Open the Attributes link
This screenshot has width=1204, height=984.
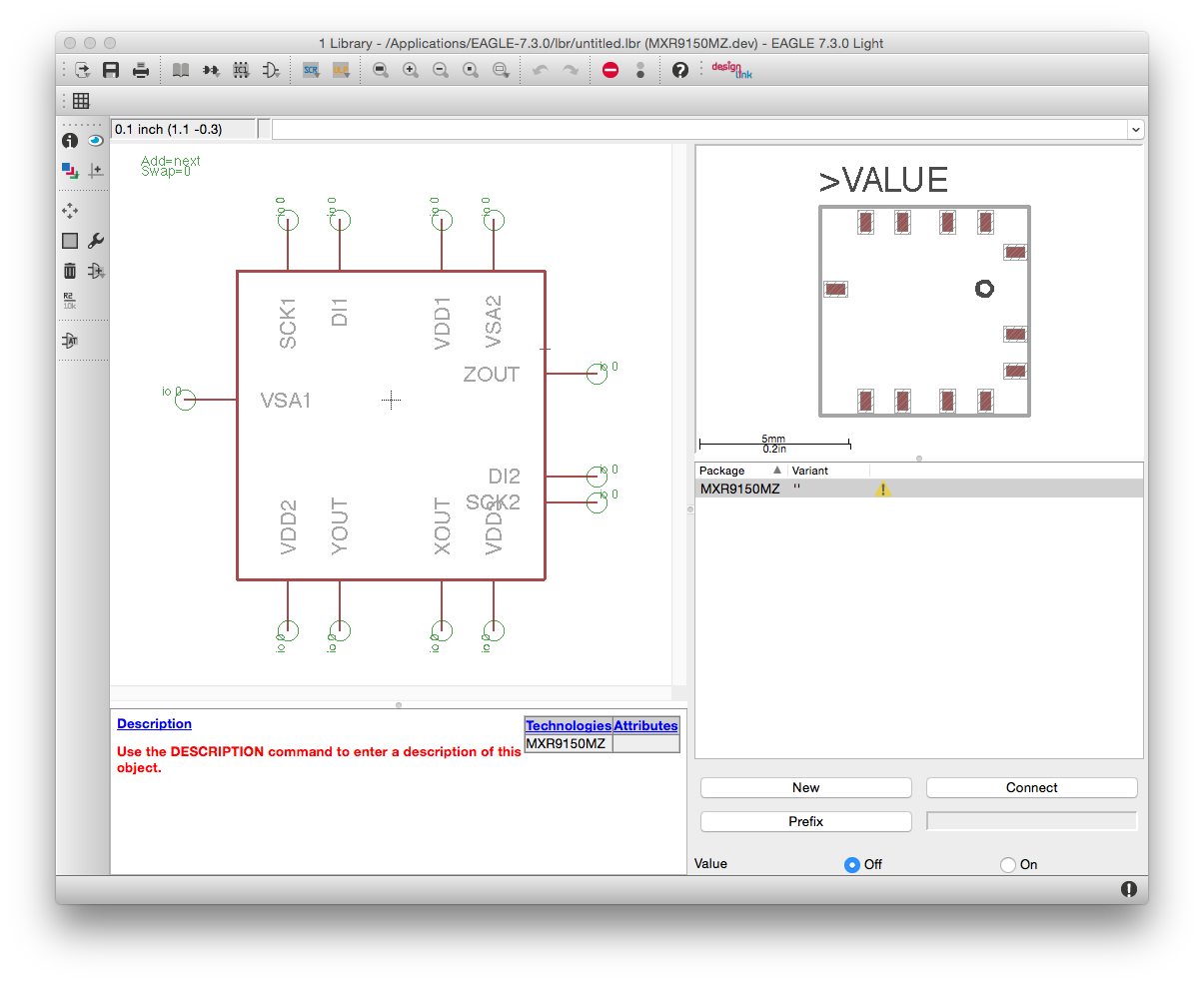tap(645, 726)
